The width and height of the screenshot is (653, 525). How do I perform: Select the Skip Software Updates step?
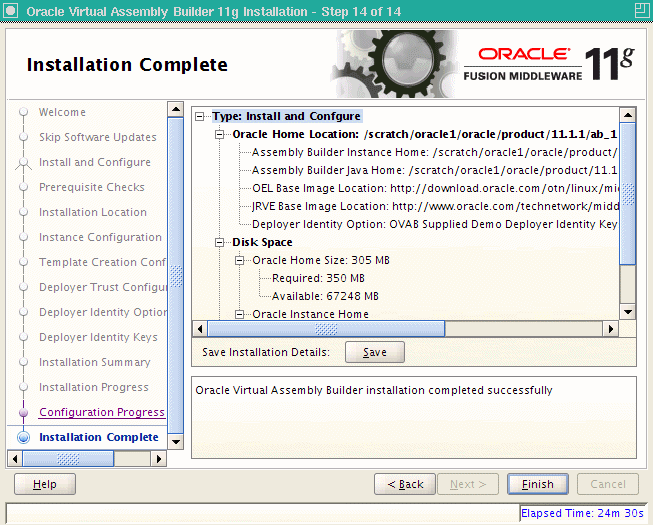(98, 137)
